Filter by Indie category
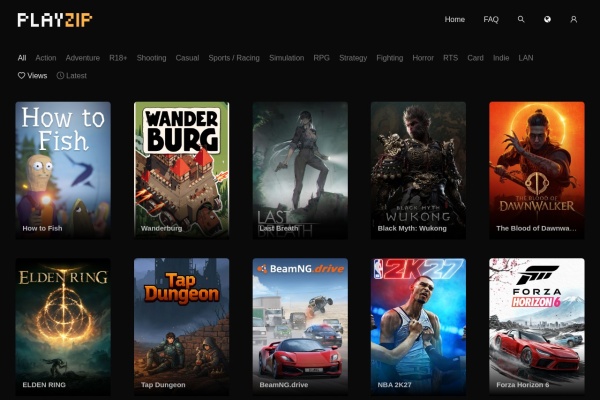This screenshot has height=400, width=600. pos(501,58)
